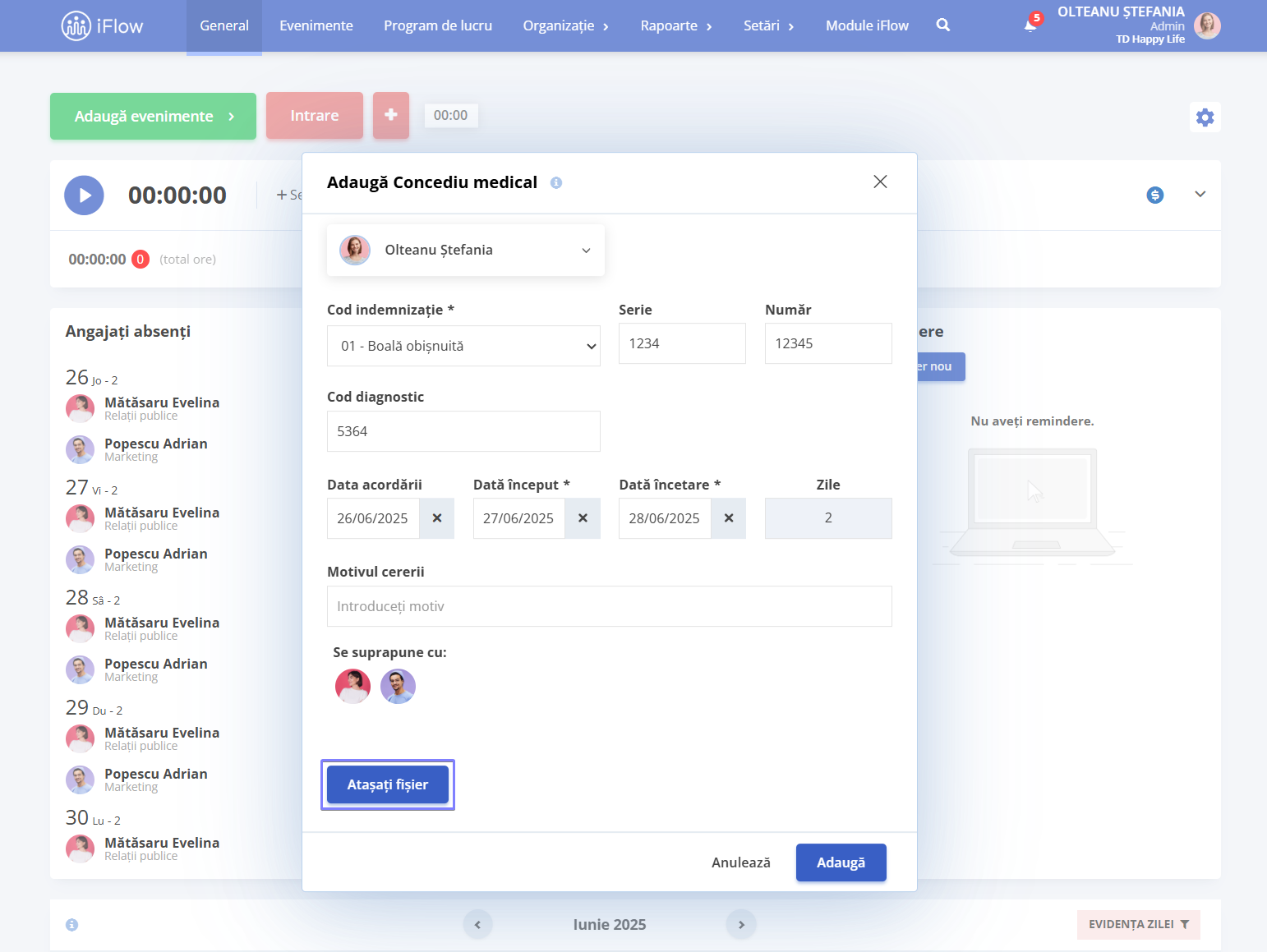Click the red plus button beside Intrare
Viewport: 1267px width, 952px height.
[391, 115]
